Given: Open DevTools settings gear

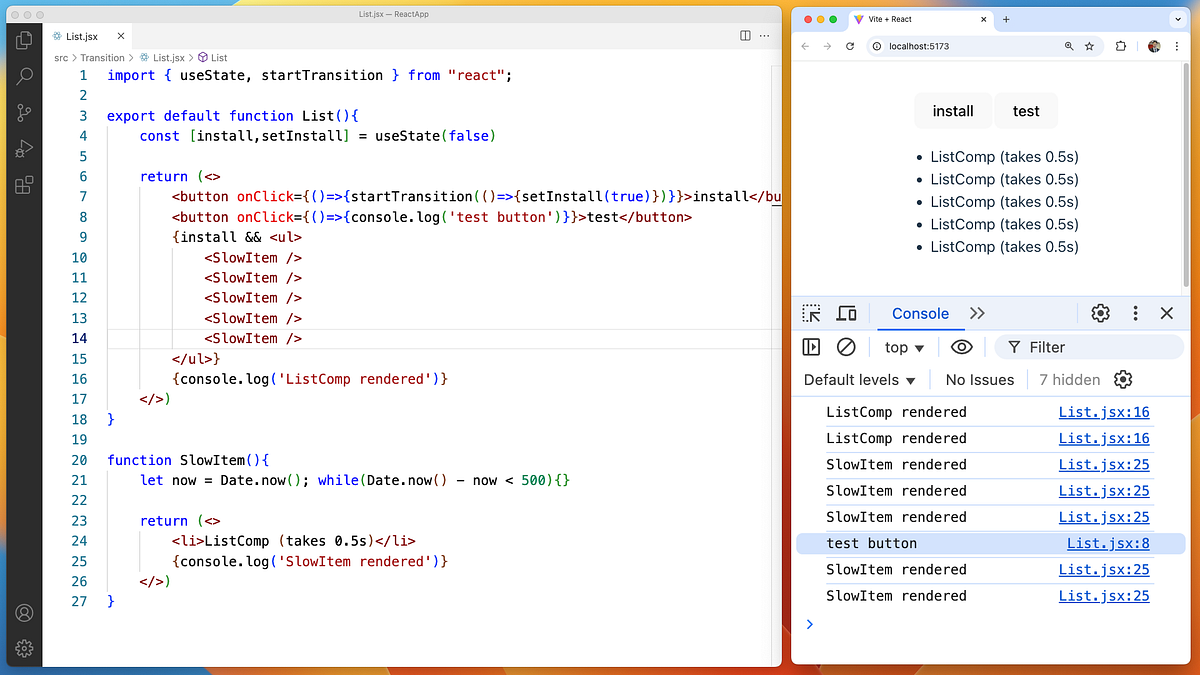Looking at the screenshot, I should click(1100, 313).
